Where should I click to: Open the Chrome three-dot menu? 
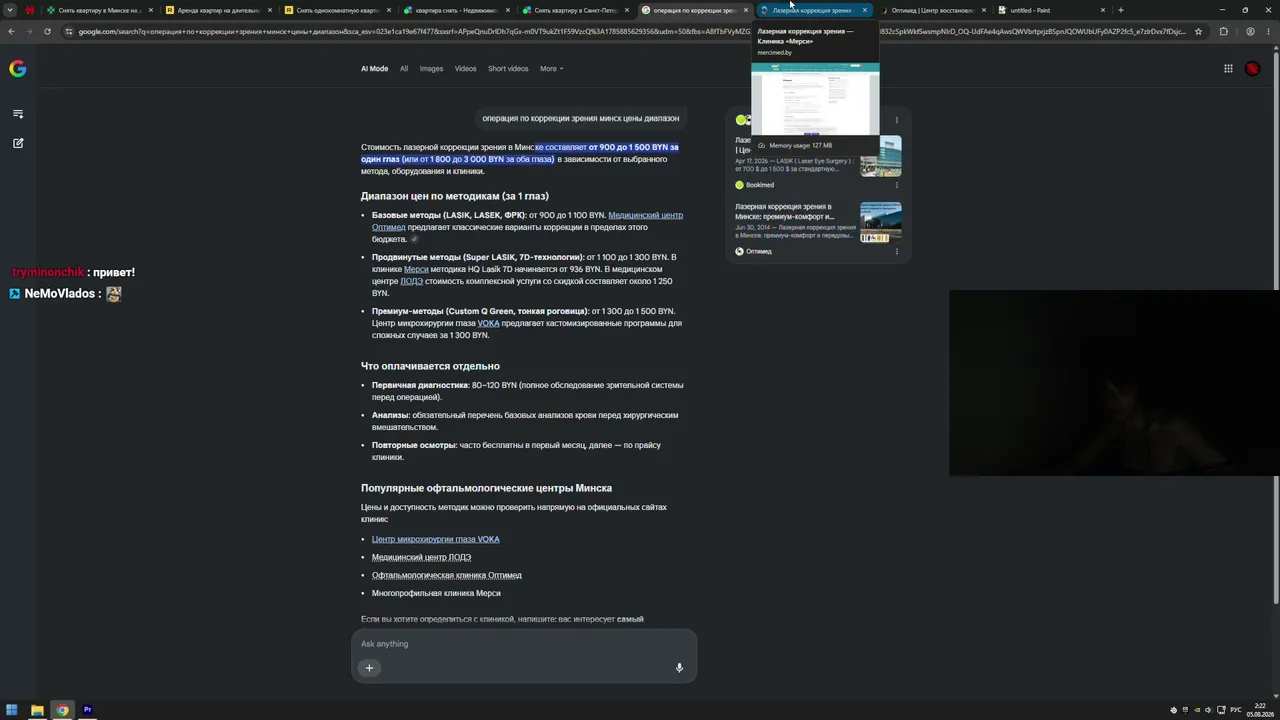(x=1268, y=31)
